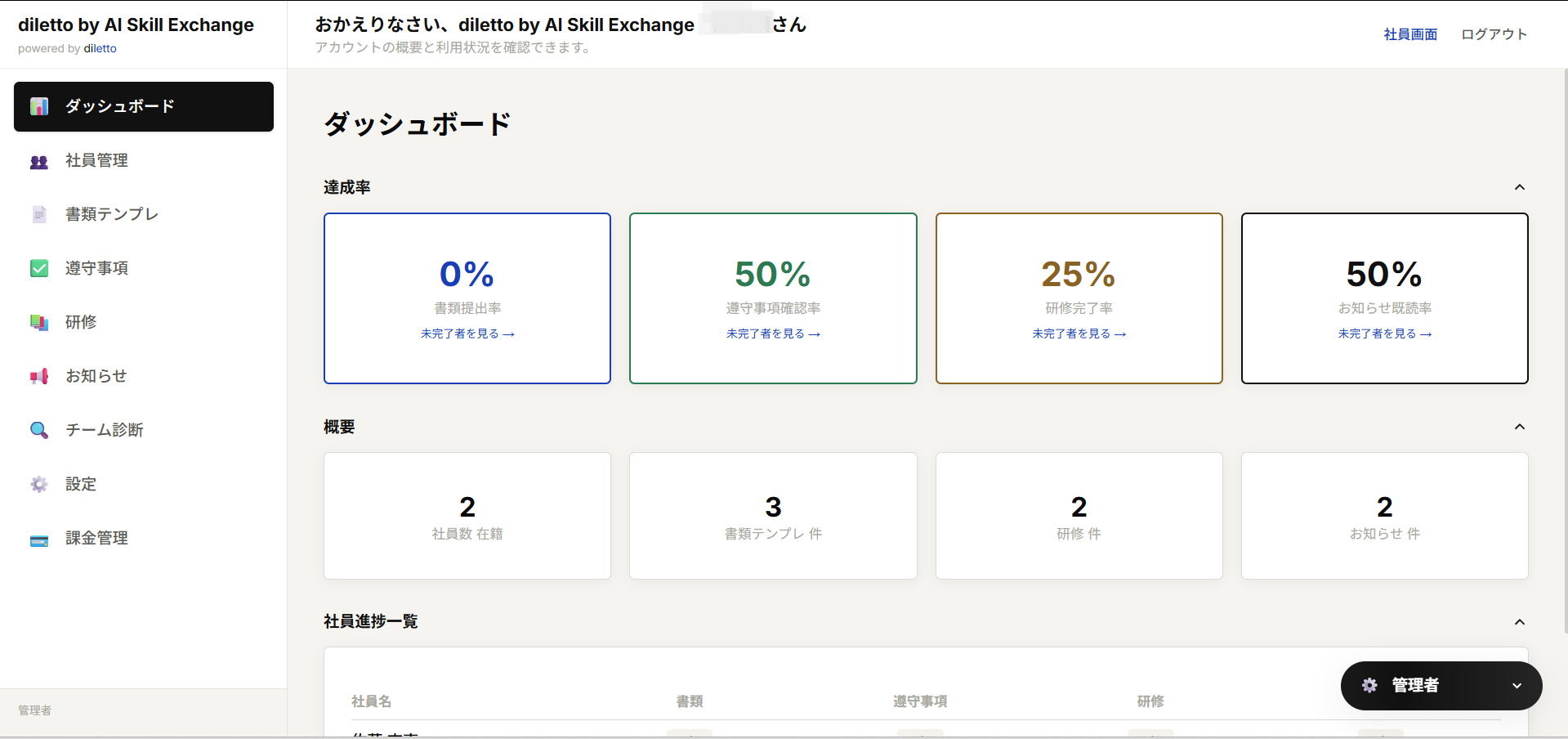Click the 管理者 role switcher pill
This screenshot has height=739, width=1568.
point(1441,686)
